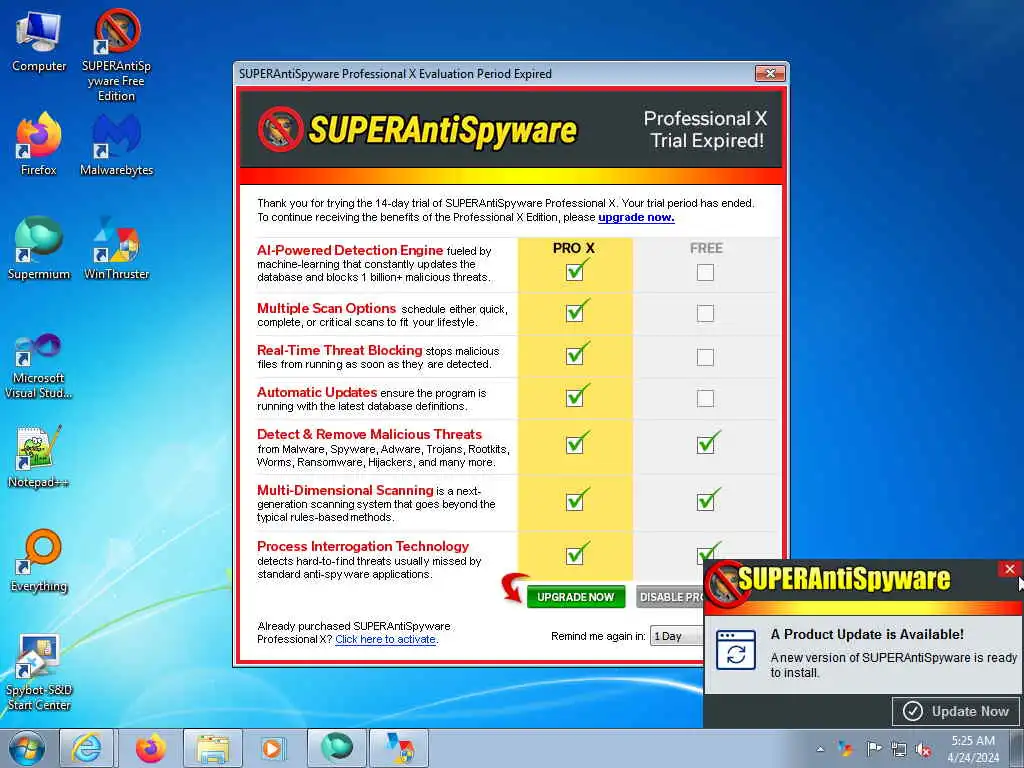Click the update refresh icon in popup
The height and width of the screenshot is (768, 1024).
(x=736, y=650)
